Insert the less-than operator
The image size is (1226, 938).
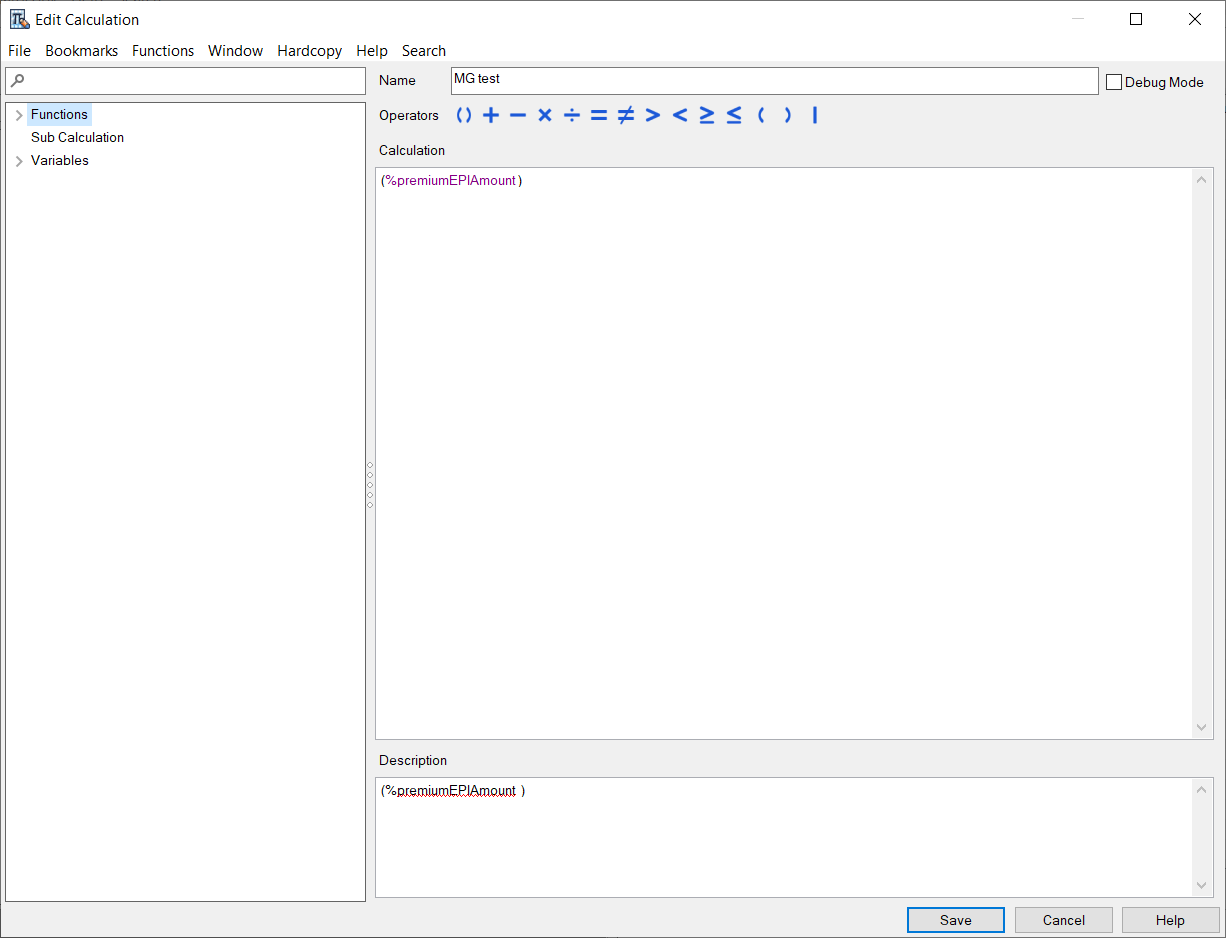coord(679,115)
